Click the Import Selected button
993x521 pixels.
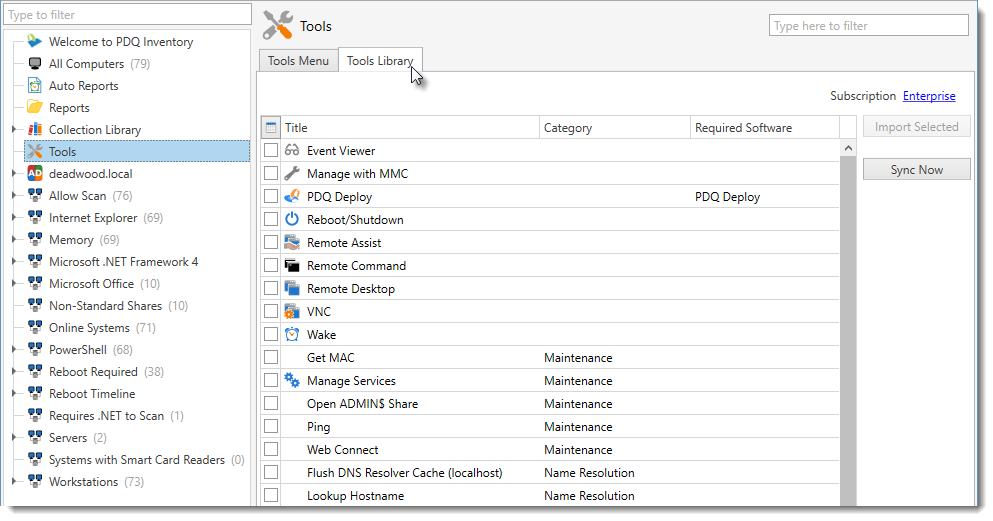pyautogui.click(x=916, y=127)
